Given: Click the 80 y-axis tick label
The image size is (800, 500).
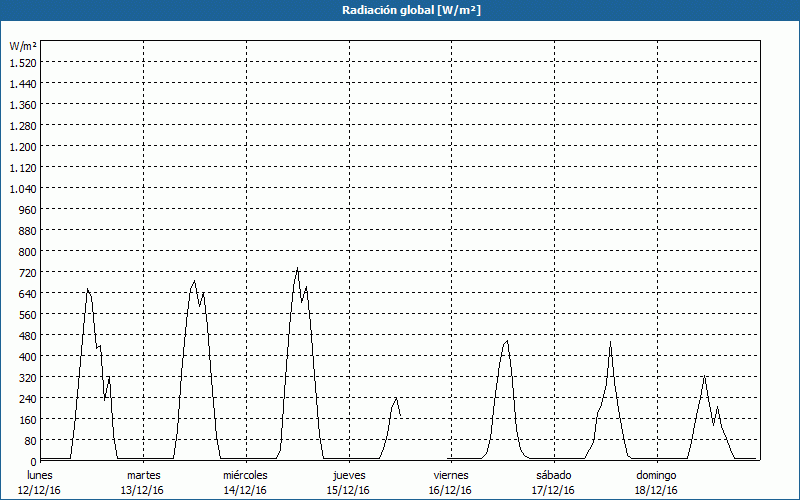Looking at the screenshot, I should click(26, 440).
